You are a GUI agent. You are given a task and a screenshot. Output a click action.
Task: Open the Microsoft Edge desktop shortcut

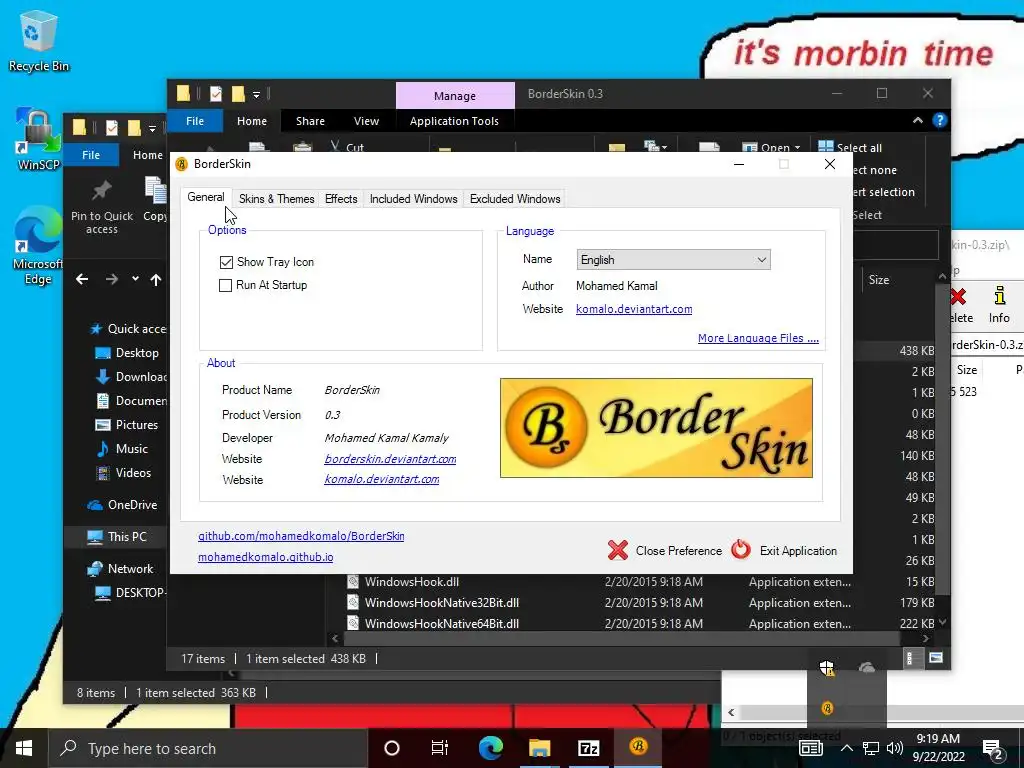tap(38, 247)
